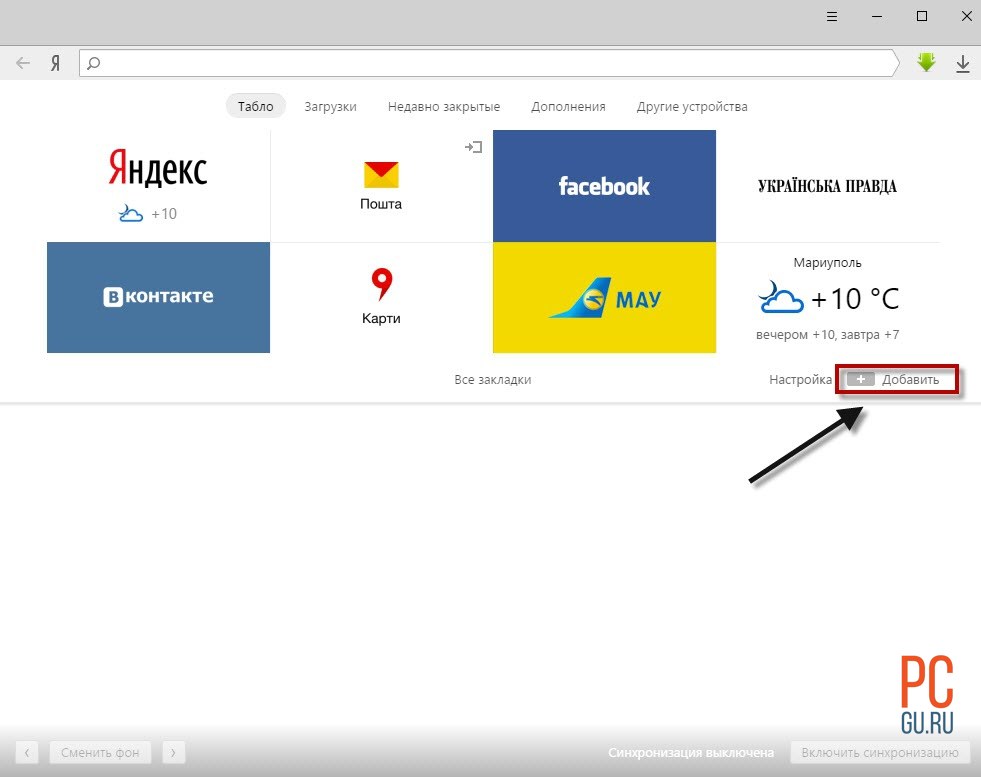Screen dimensions: 981x777
Task: Click the Добавить button label
Action: (910, 379)
